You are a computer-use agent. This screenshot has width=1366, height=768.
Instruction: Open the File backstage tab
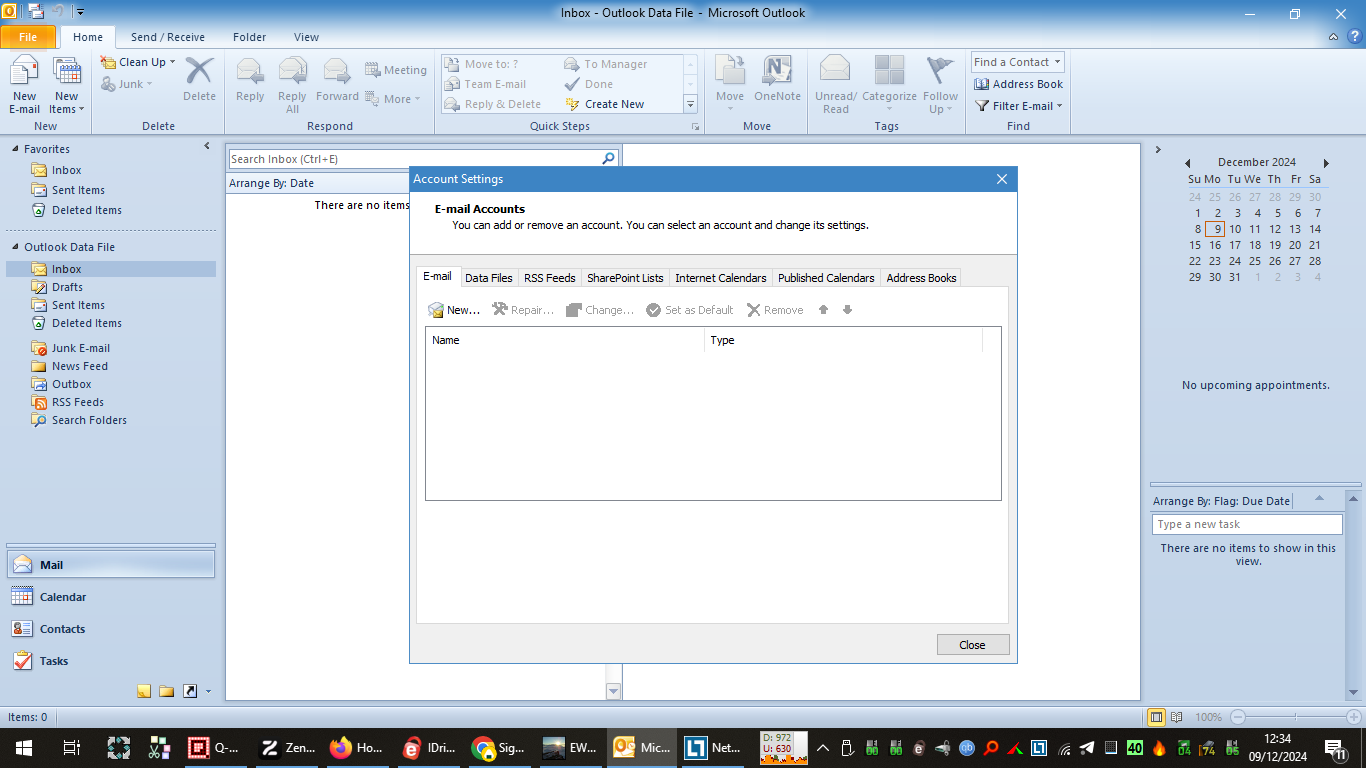28,37
